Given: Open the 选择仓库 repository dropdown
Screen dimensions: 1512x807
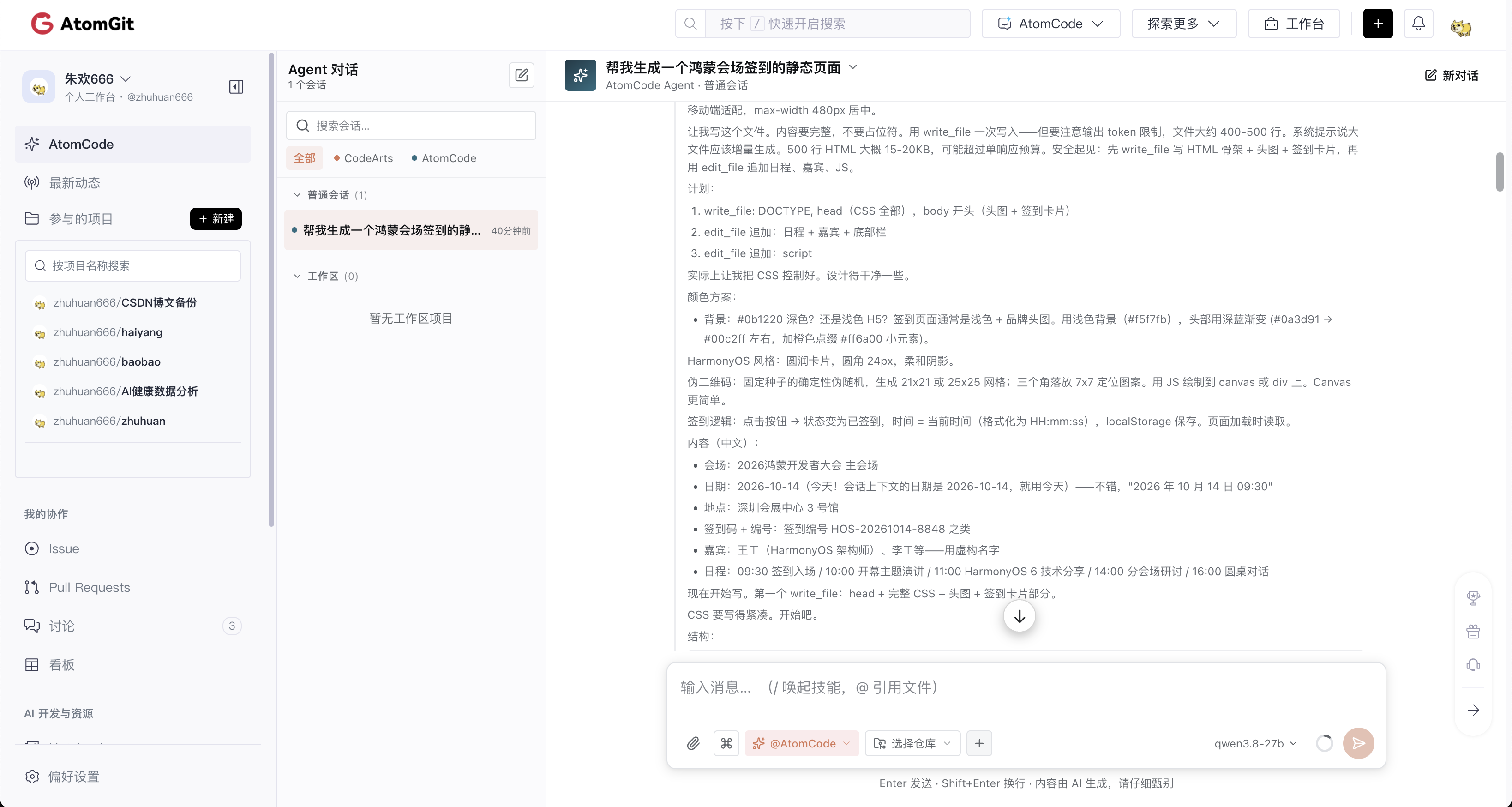Looking at the screenshot, I should click(x=912, y=744).
